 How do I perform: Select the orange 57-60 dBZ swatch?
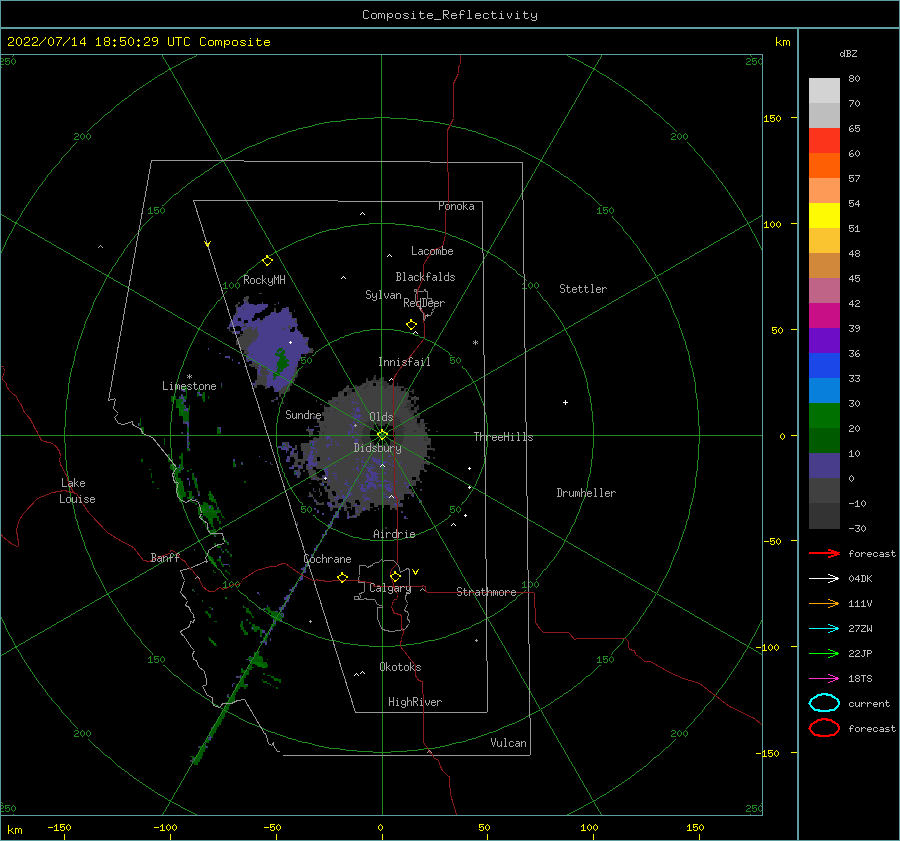click(x=824, y=166)
